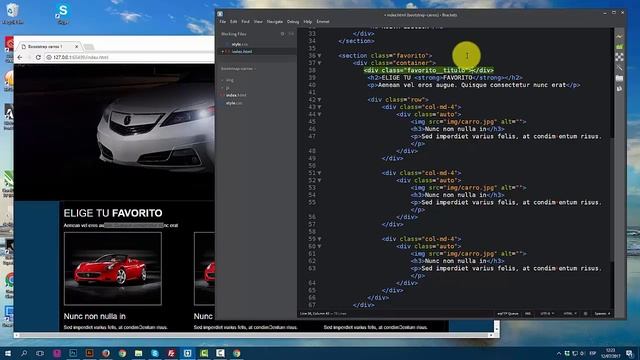Open the Skype icon in the taskbar
This screenshot has width=640, height=360.
coord(155,353)
